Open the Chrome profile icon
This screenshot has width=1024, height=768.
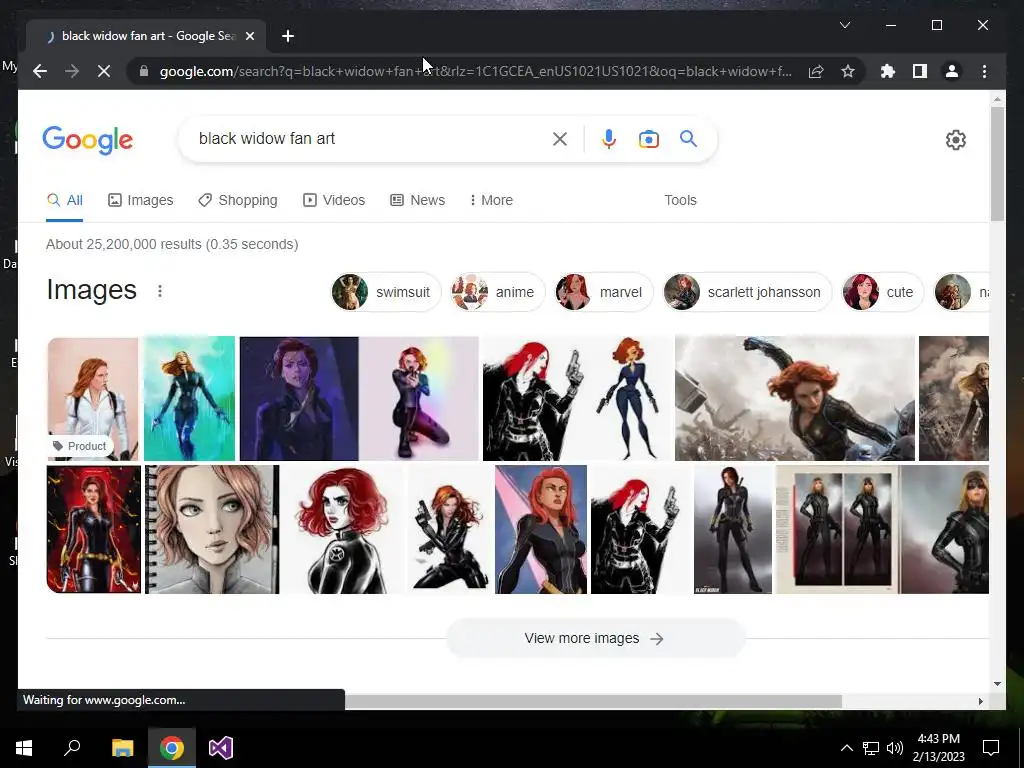[x=952, y=71]
